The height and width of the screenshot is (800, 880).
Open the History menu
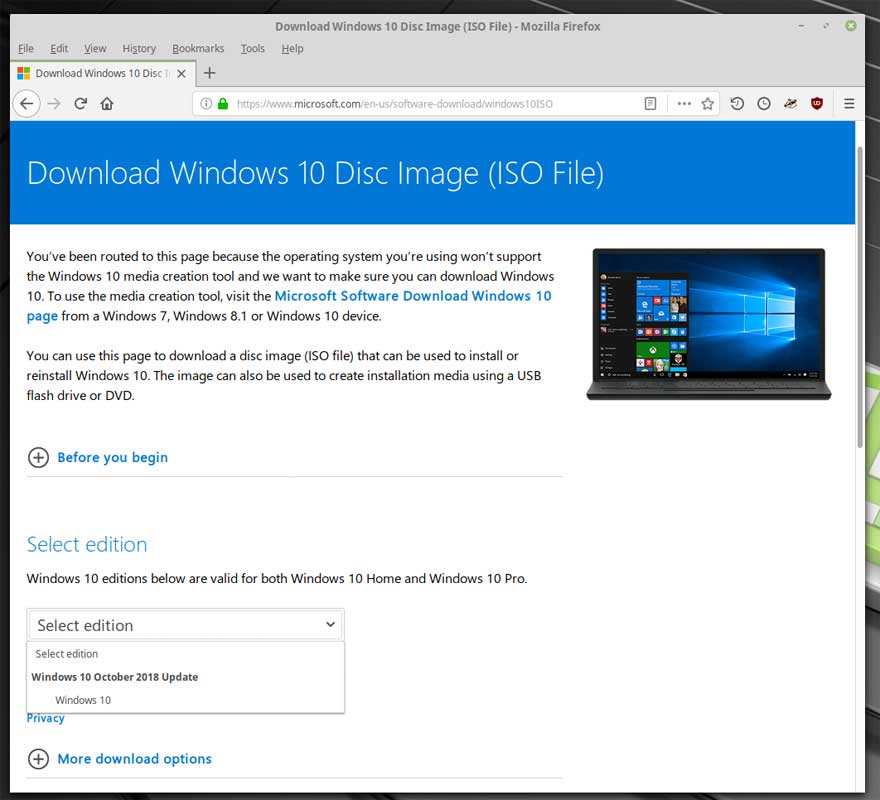pos(139,48)
